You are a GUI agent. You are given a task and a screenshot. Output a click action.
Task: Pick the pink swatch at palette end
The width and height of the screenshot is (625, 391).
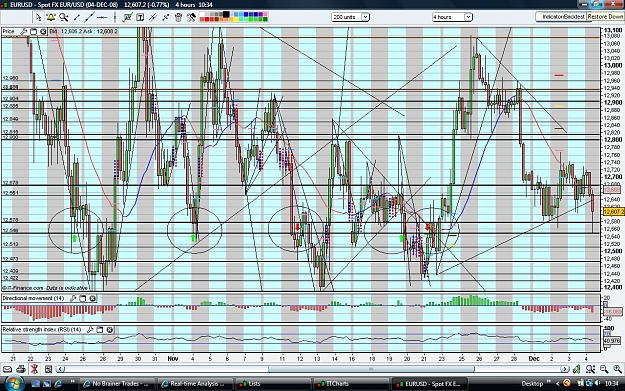[265, 14]
